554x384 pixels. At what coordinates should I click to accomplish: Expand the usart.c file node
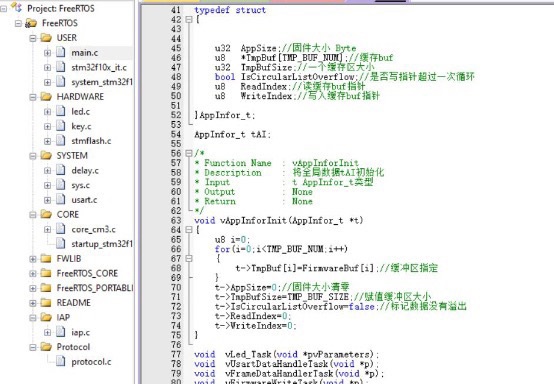47,200
